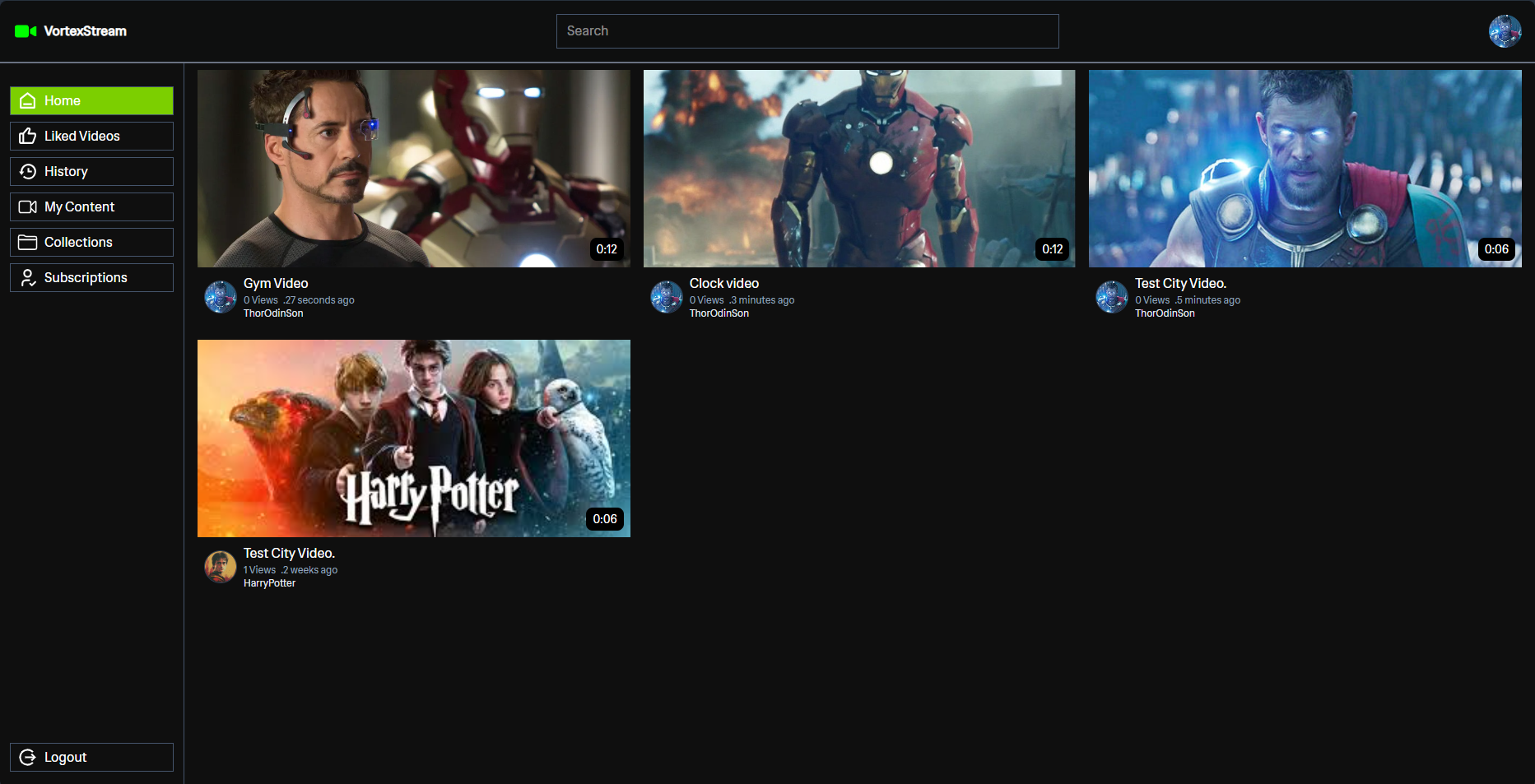Click the Collections folder icon

(28, 243)
